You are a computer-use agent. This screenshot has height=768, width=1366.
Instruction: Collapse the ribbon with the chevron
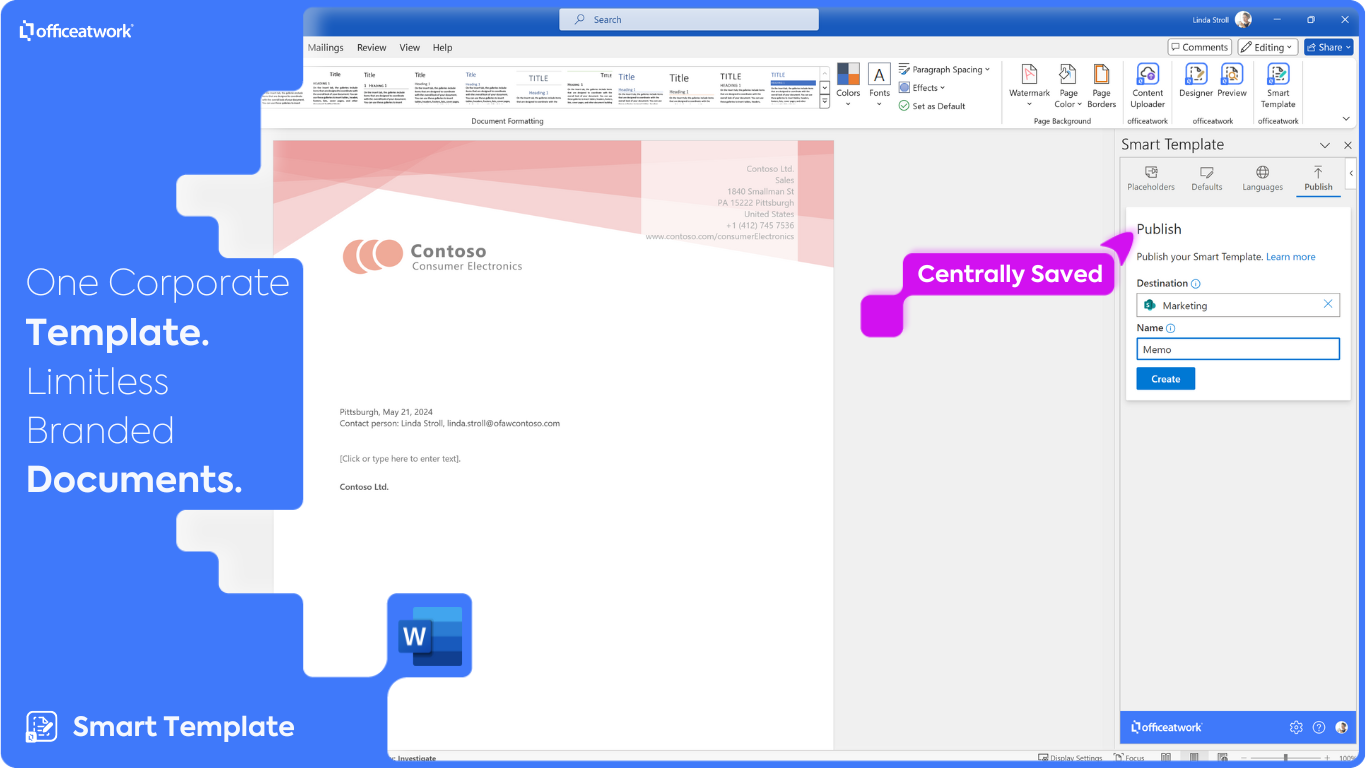tap(1347, 121)
